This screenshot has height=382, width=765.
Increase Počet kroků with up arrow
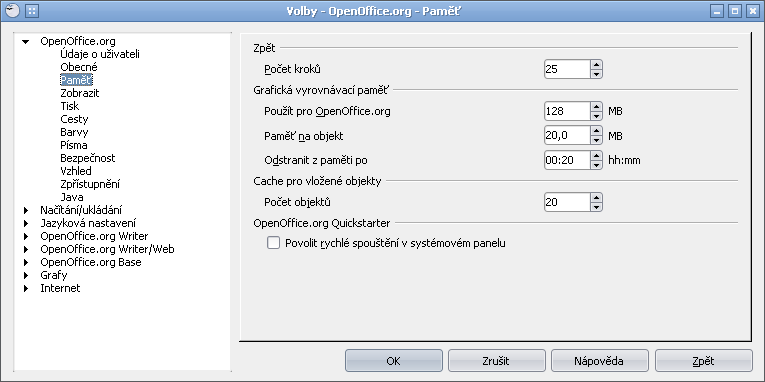pos(596,64)
